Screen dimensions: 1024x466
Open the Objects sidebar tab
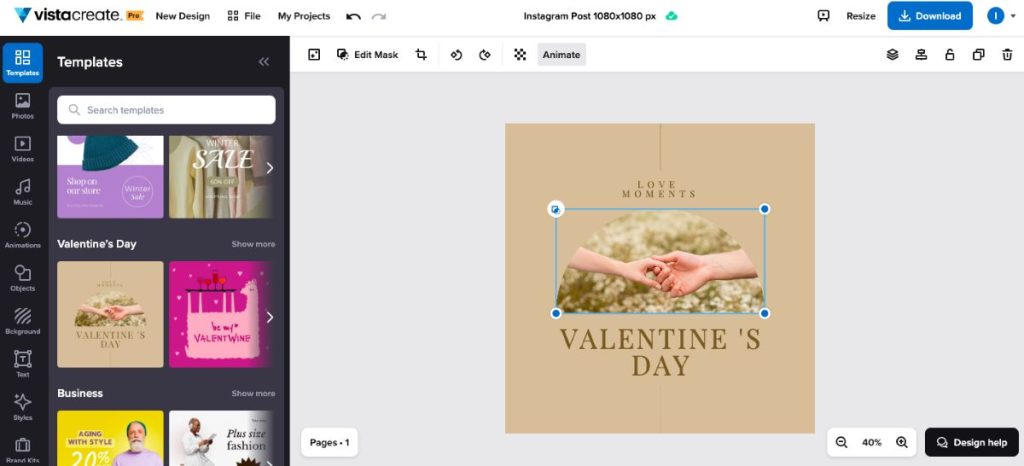pyautogui.click(x=23, y=278)
